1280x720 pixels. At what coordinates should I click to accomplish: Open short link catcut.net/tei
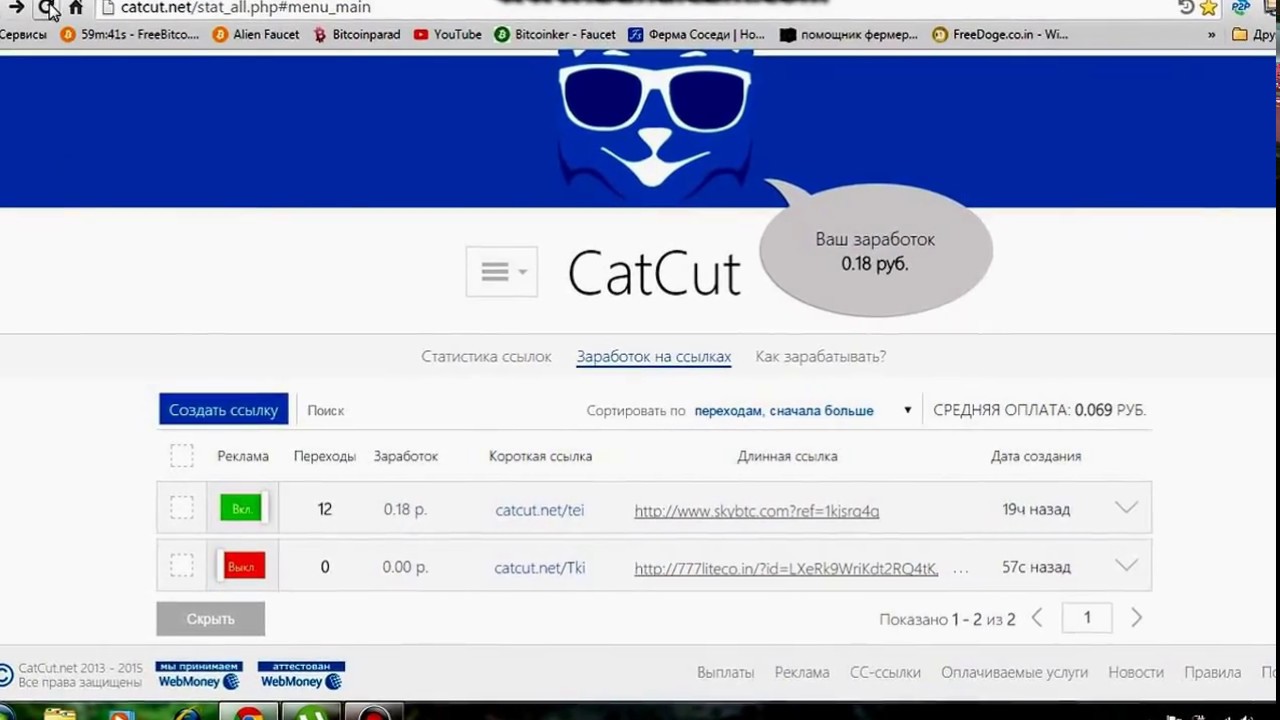tap(539, 510)
